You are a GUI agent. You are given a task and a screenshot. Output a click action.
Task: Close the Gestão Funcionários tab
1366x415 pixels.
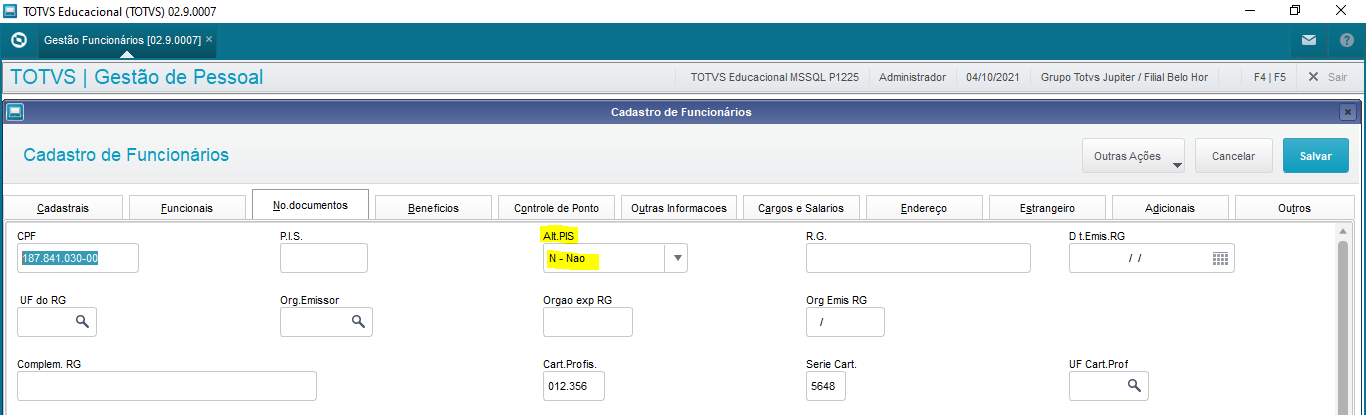click(x=209, y=40)
